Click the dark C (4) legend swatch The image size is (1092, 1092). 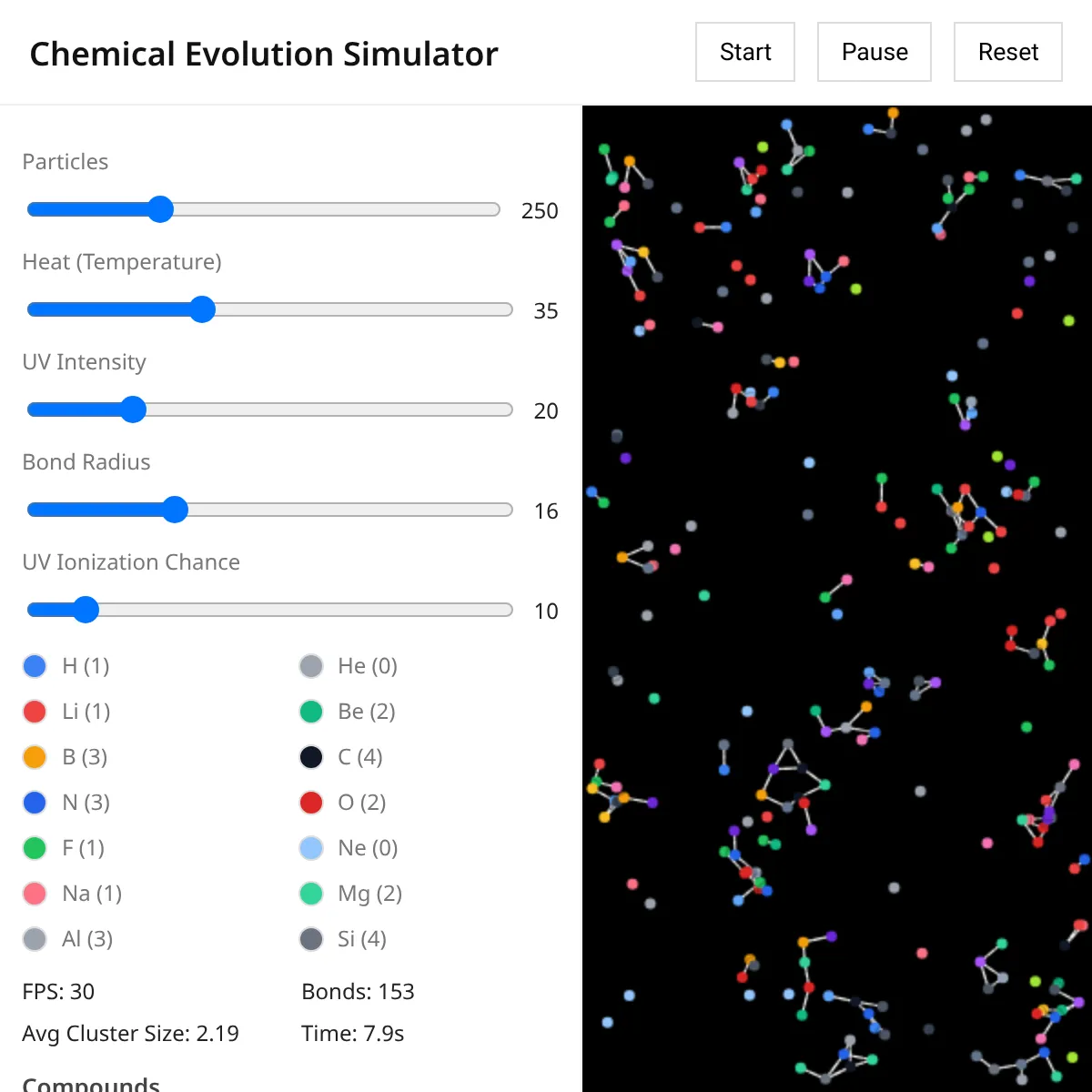(x=311, y=757)
